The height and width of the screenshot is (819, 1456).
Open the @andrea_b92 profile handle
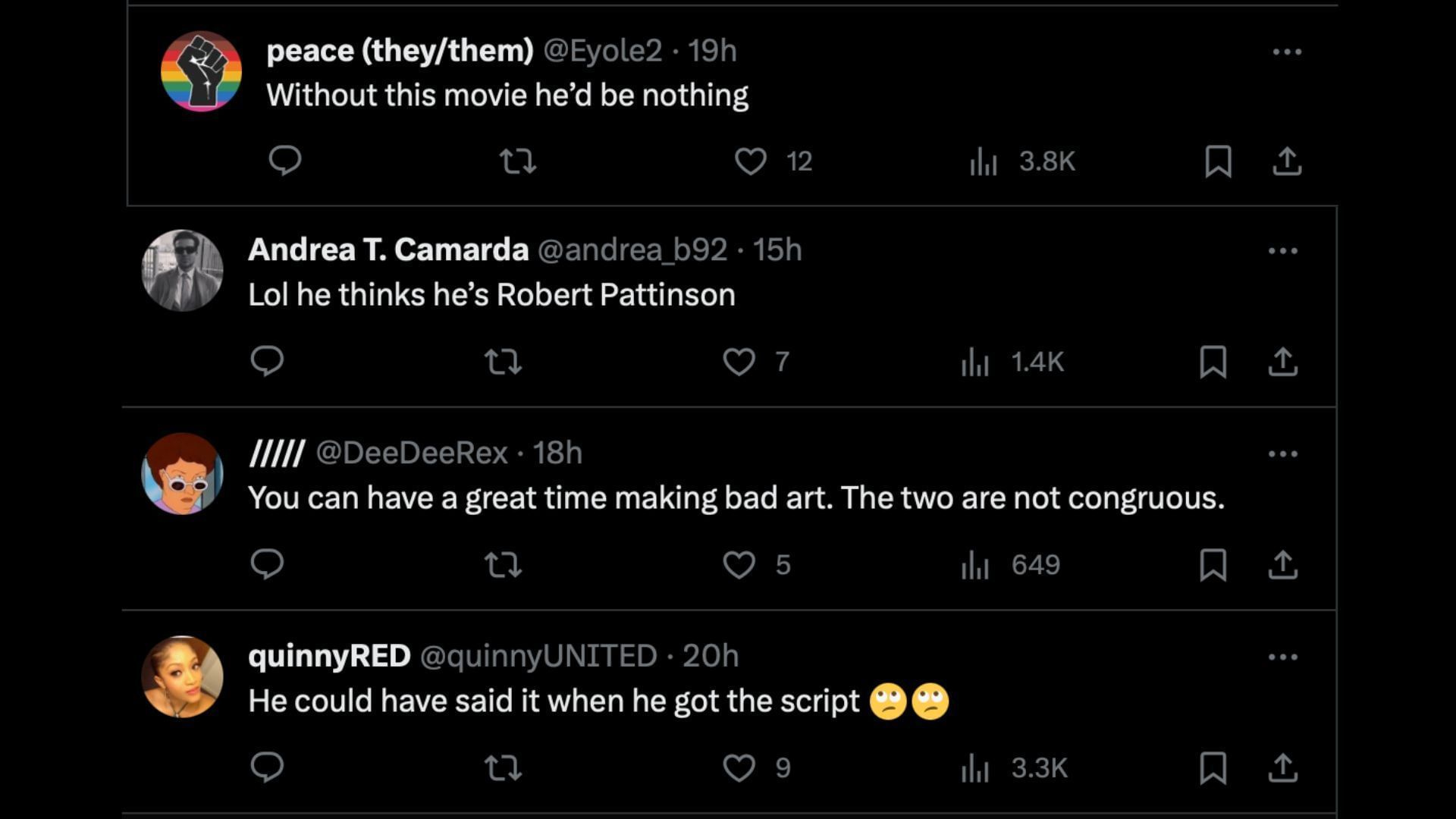coord(632,249)
